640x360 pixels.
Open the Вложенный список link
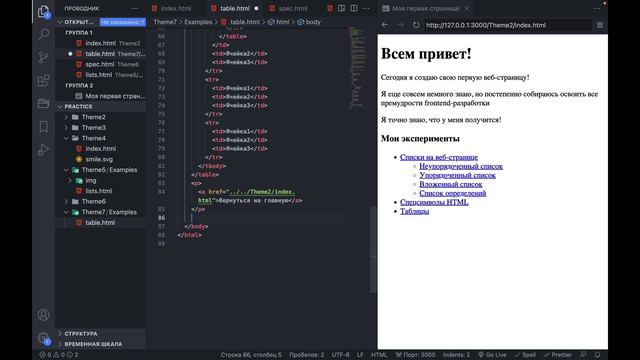[x=451, y=184]
